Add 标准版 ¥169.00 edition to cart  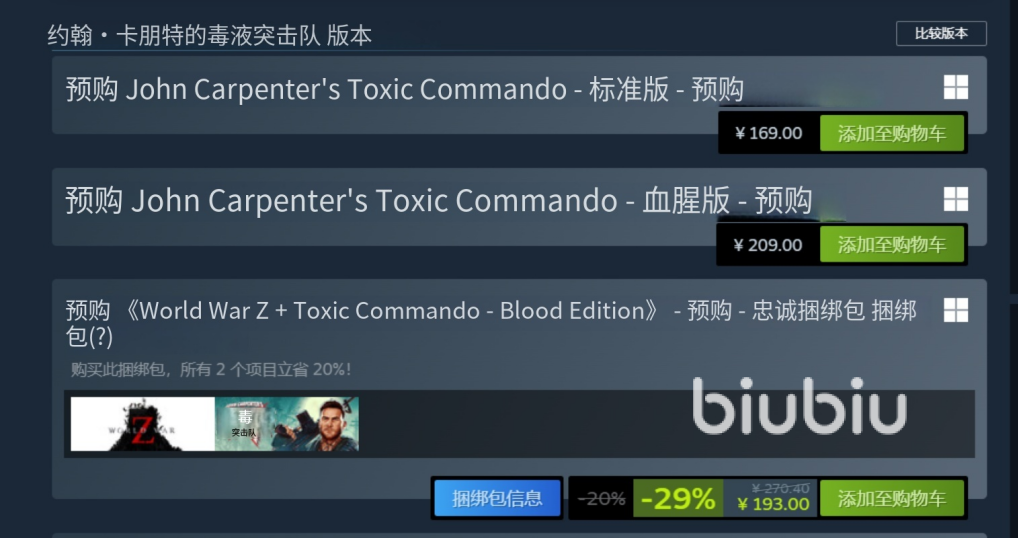coord(891,134)
